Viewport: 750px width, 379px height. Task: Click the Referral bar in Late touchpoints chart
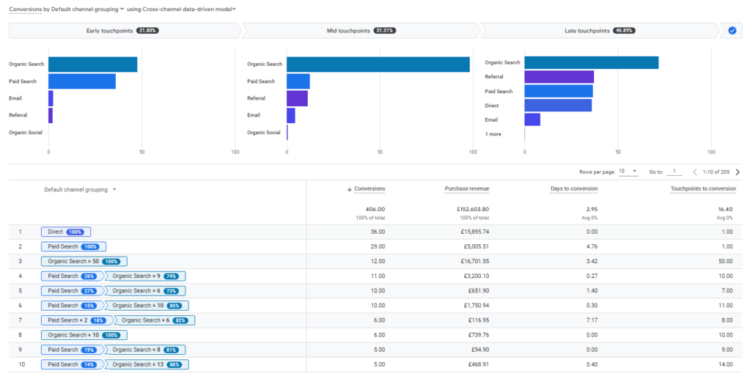point(559,77)
